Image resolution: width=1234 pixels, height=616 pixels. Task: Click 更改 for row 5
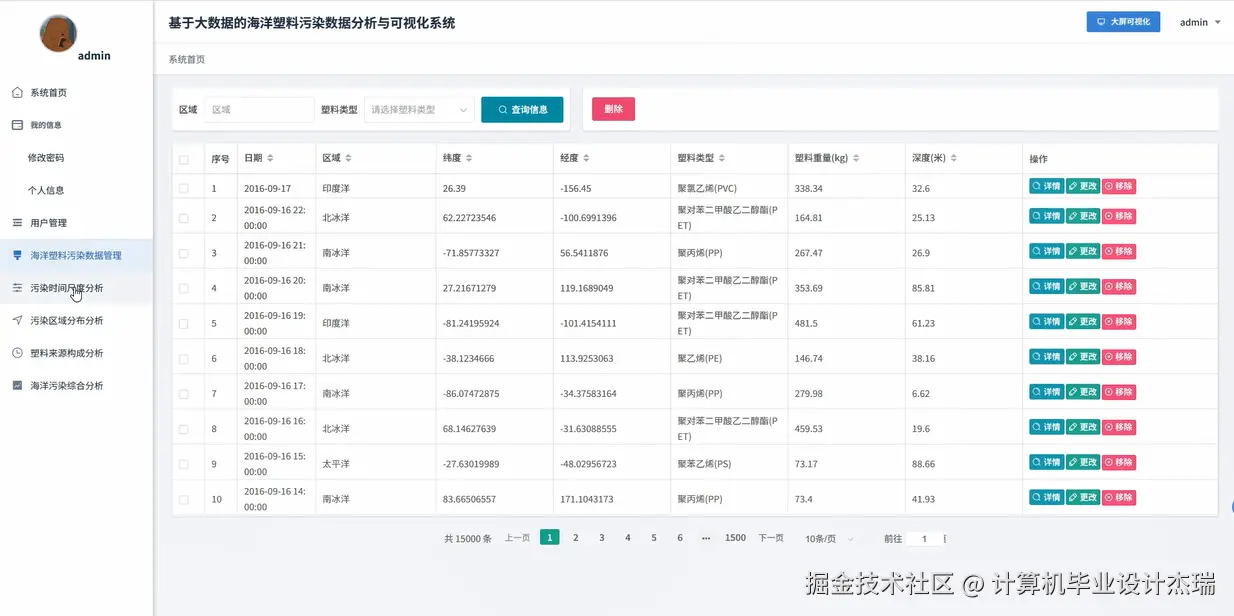(x=1082, y=321)
